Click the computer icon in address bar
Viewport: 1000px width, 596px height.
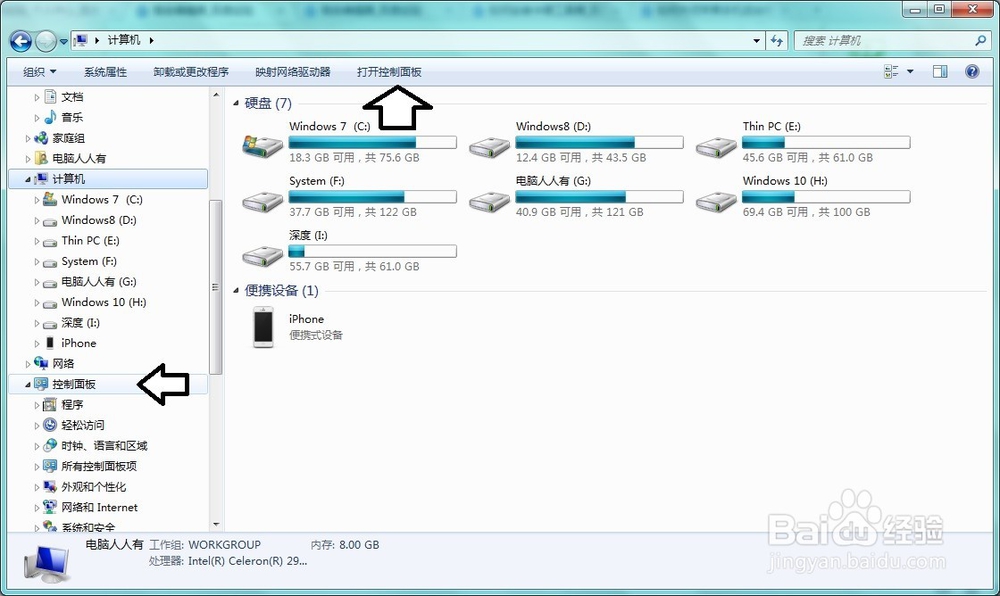[80, 40]
